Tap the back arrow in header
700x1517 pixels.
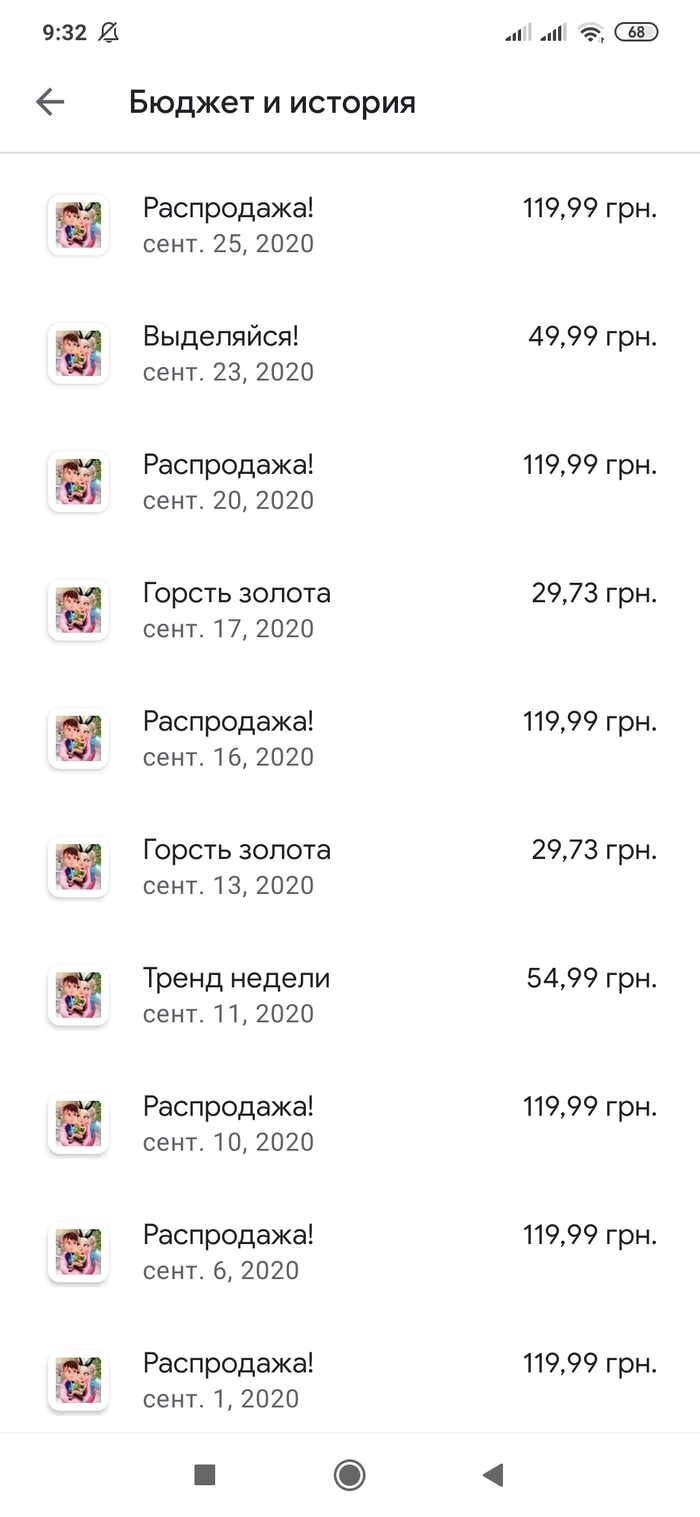(50, 102)
